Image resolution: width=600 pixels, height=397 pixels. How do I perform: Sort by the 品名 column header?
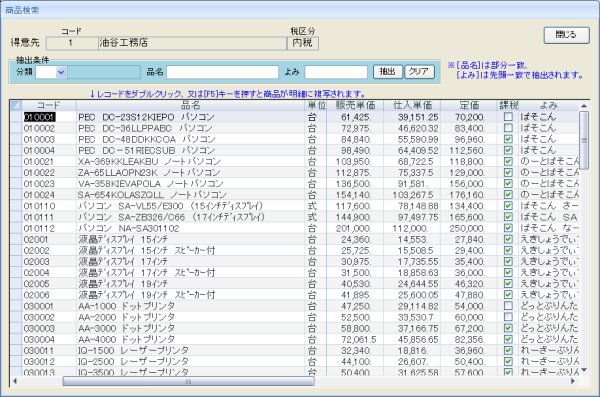tap(190, 105)
